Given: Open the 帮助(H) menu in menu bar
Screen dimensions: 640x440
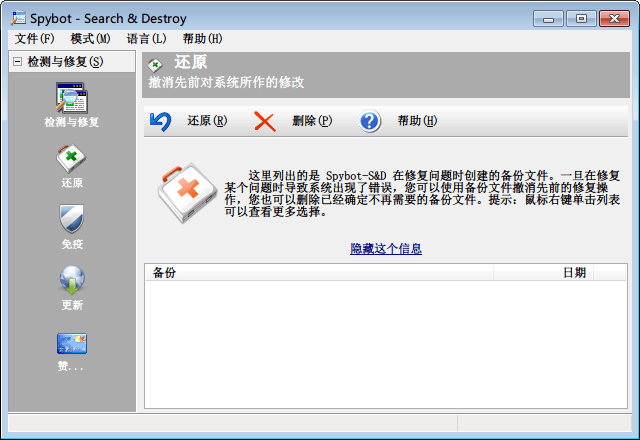Looking at the screenshot, I should [202, 38].
